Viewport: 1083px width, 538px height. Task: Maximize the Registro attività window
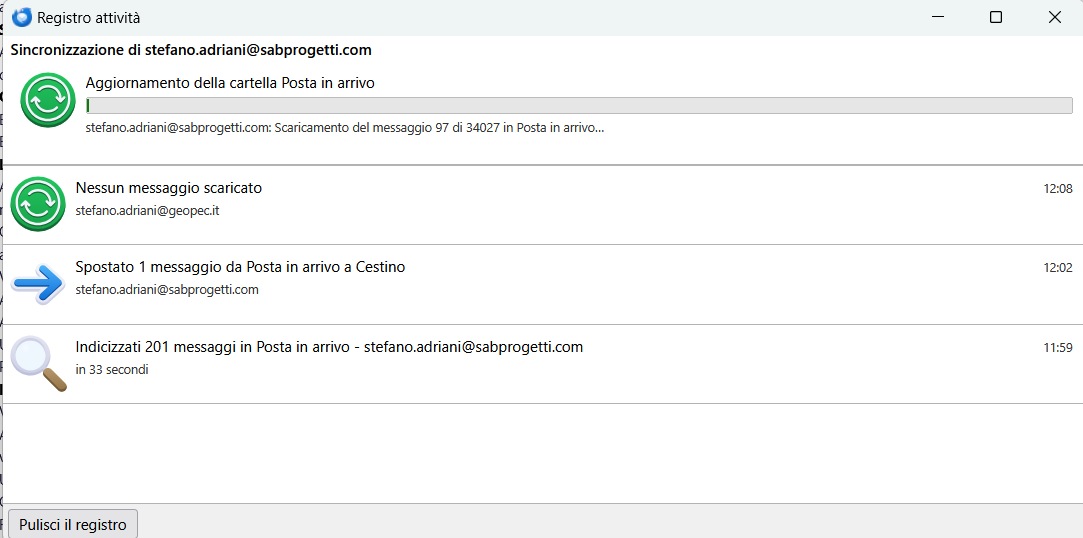(x=995, y=17)
